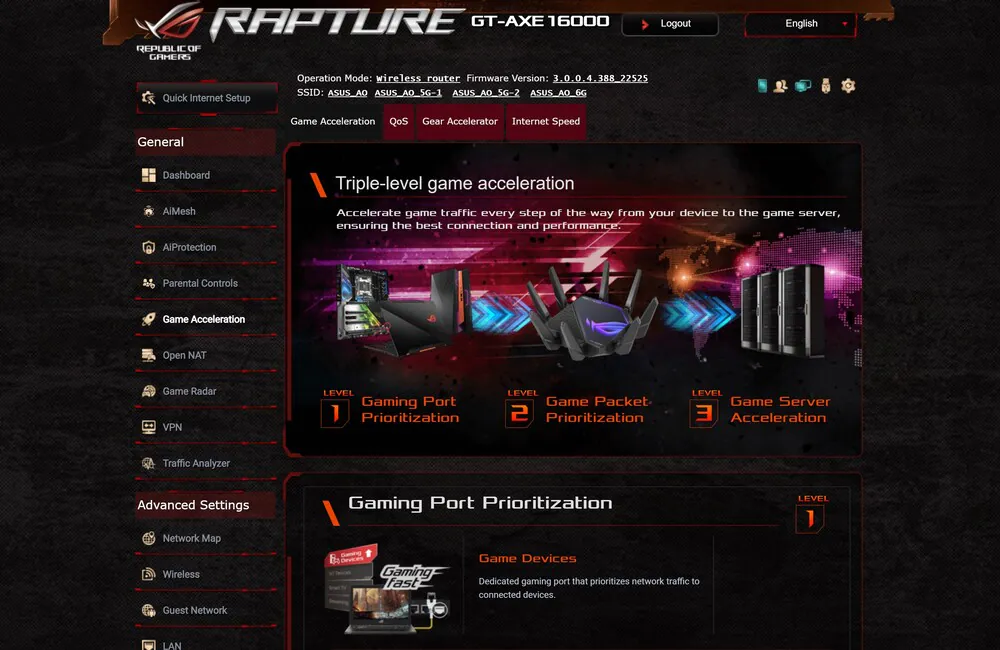The image size is (1000, 650).
Task: Click the USB status icon at top right
Action: click(x=826, y=85)
